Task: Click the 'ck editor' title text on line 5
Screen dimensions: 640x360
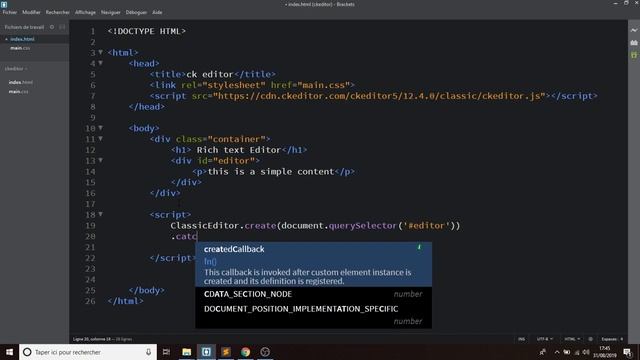Action: pyautogui.click(x=210, y=74)
